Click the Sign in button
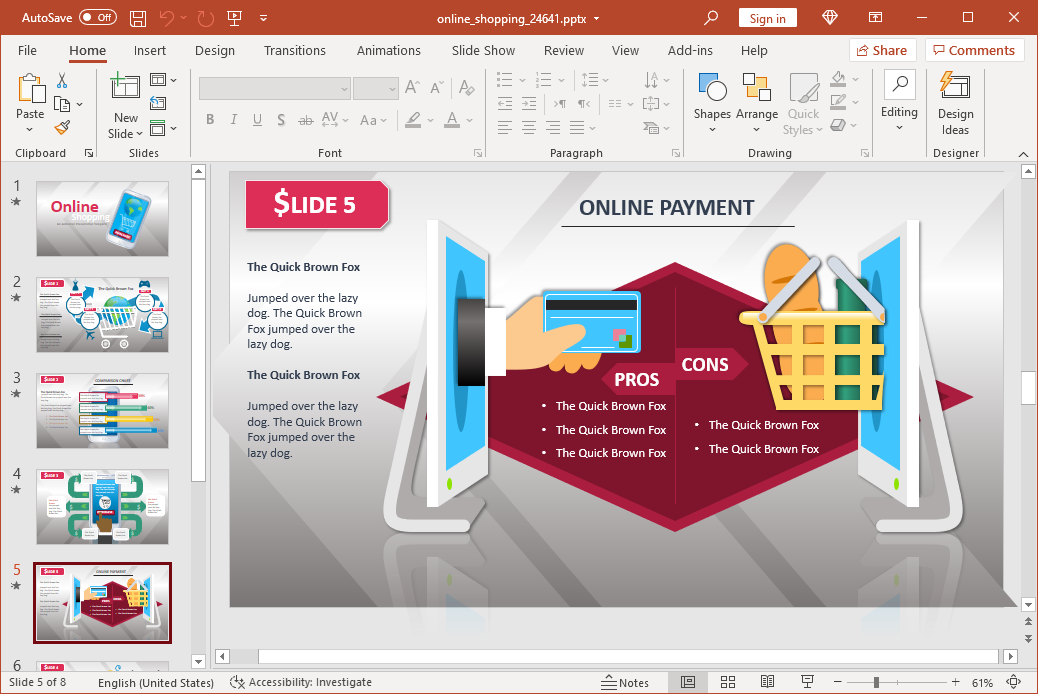Screen dimensions: 1038x694 (x=767, y=18)
